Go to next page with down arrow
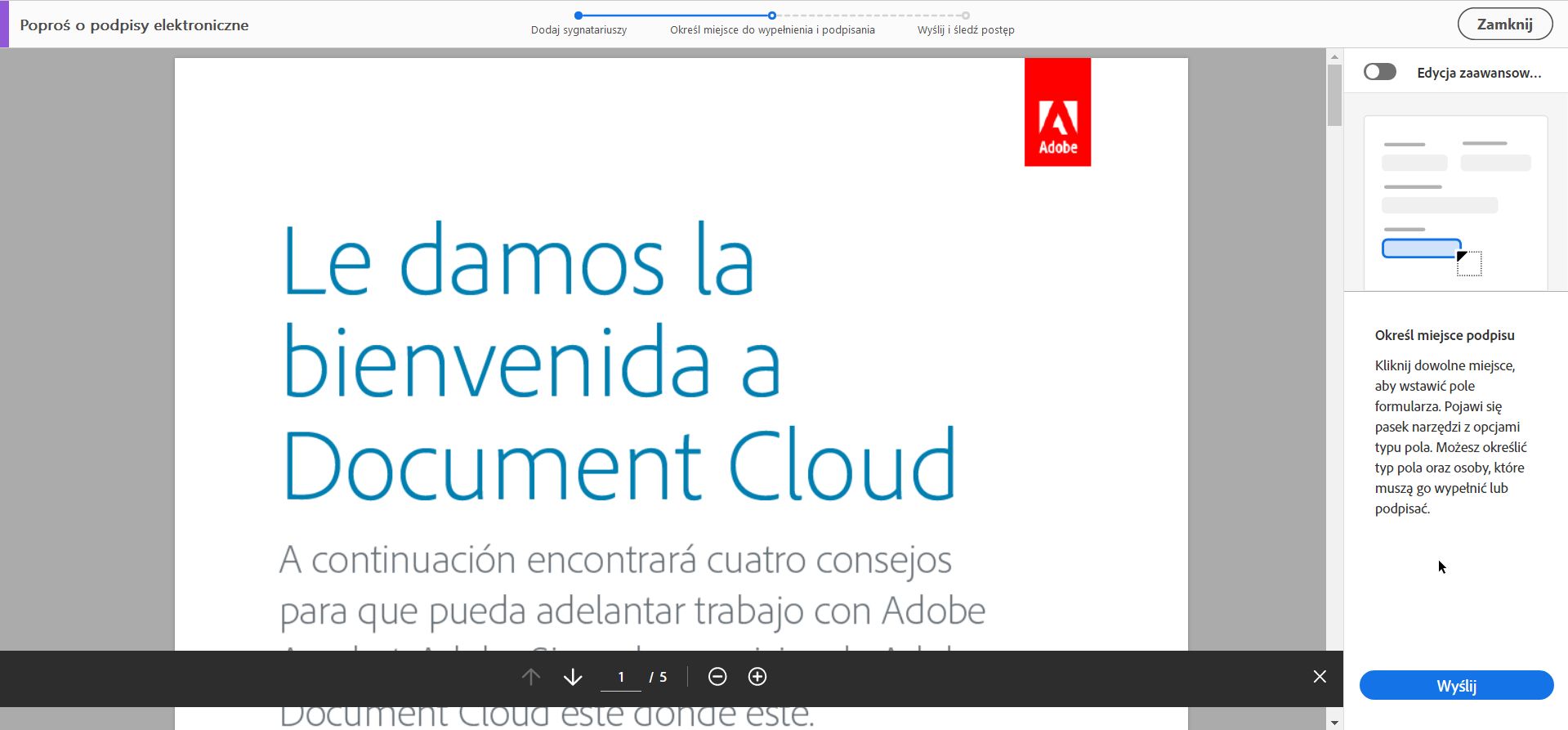Image resolution: width=1568 pixels, height=730 pixels. pos(573,677)
